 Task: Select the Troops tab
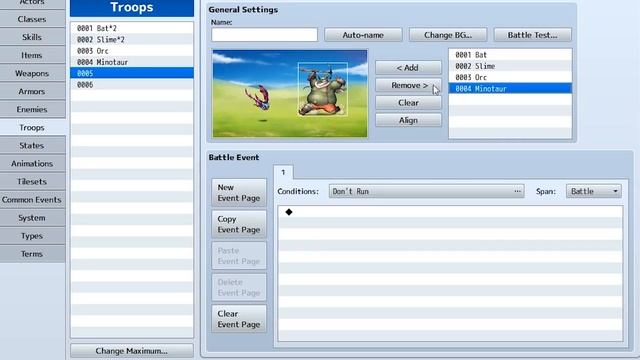pos(32,127)
